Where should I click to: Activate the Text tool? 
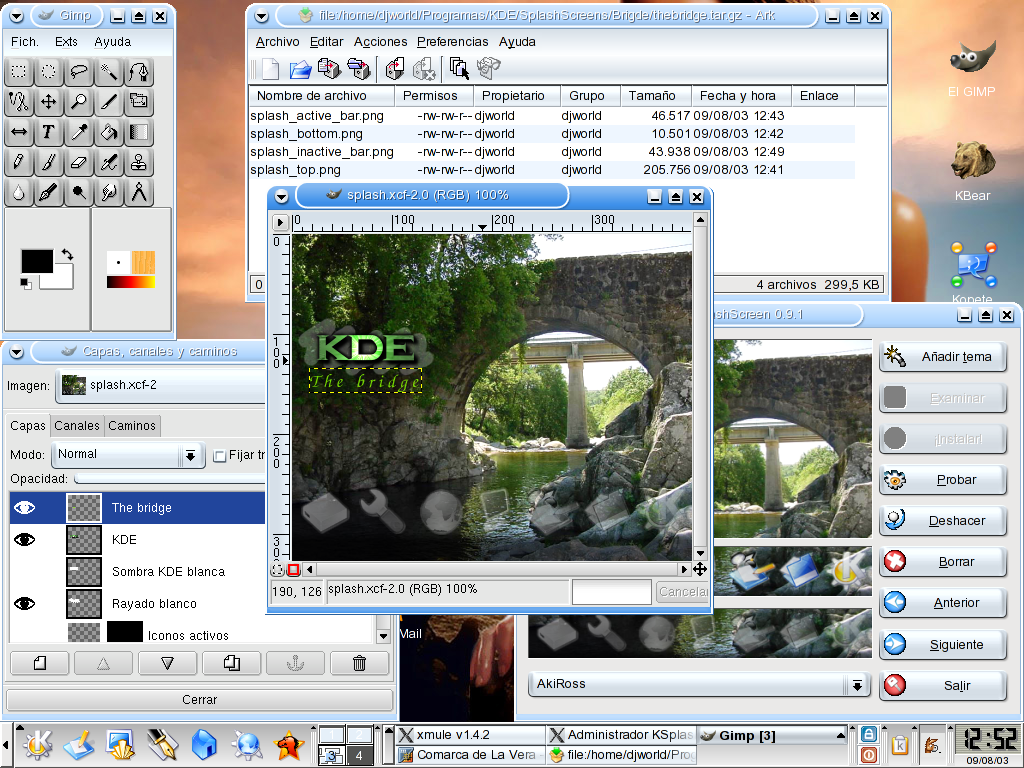tap(49, 132)
